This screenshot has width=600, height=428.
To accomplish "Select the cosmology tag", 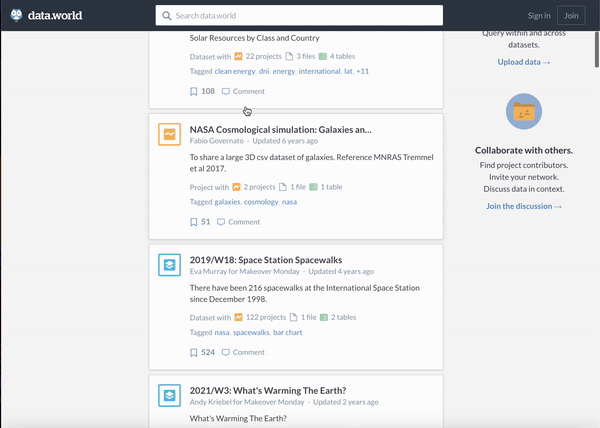I will (261, 202).
